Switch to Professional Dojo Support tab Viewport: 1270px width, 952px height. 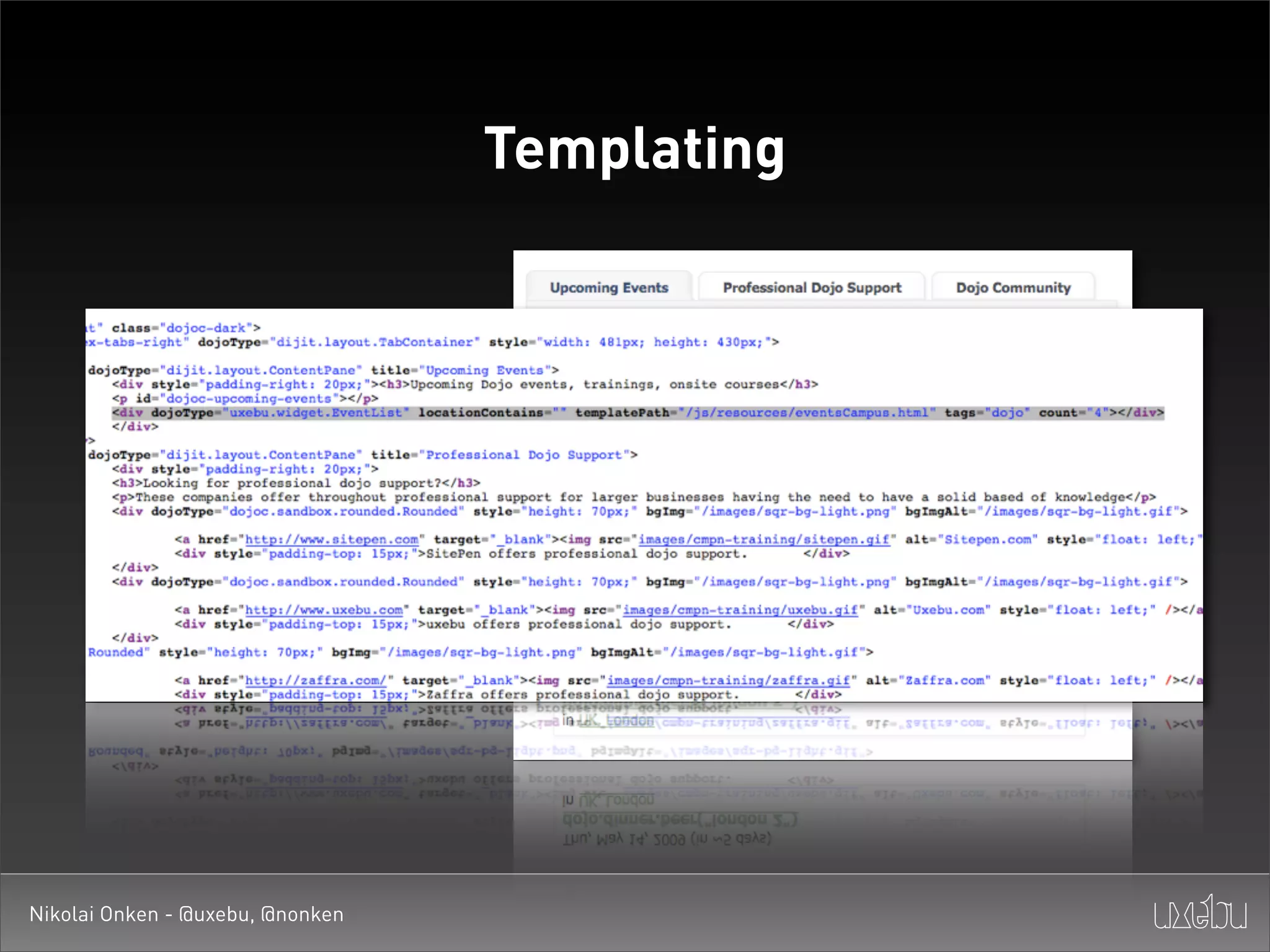tap(812, 288)
